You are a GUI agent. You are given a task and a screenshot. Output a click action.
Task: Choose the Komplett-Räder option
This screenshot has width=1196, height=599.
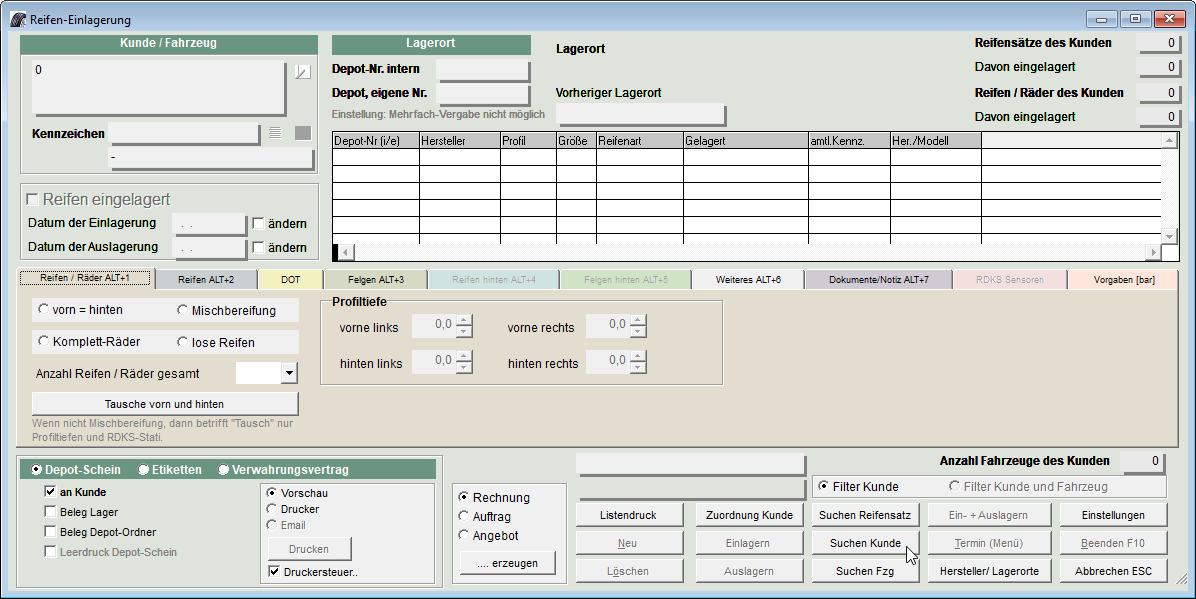click(43, 341)
